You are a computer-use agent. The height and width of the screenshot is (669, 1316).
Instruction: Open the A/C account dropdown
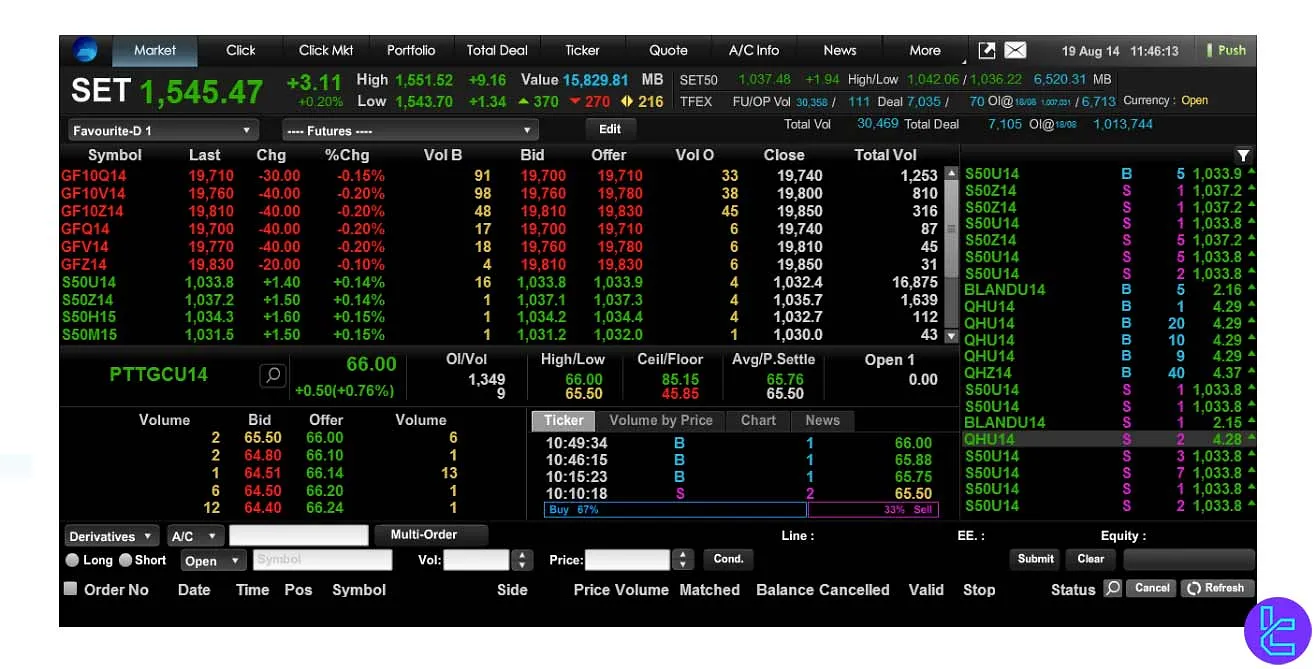pos(195,535)
